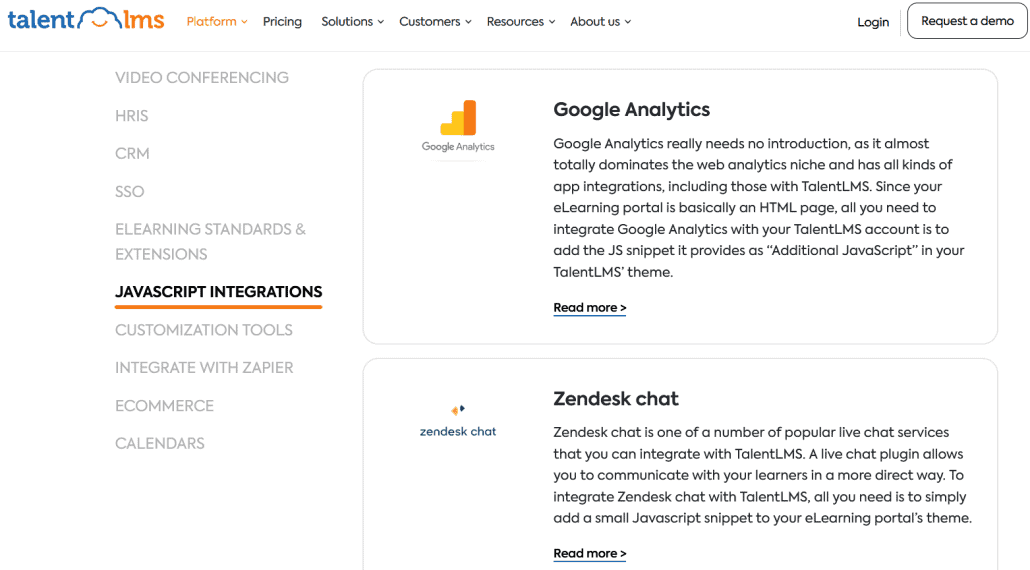The image size is (1030, 570).
Task: Click the TalentLMS logo
Action: 86,20
